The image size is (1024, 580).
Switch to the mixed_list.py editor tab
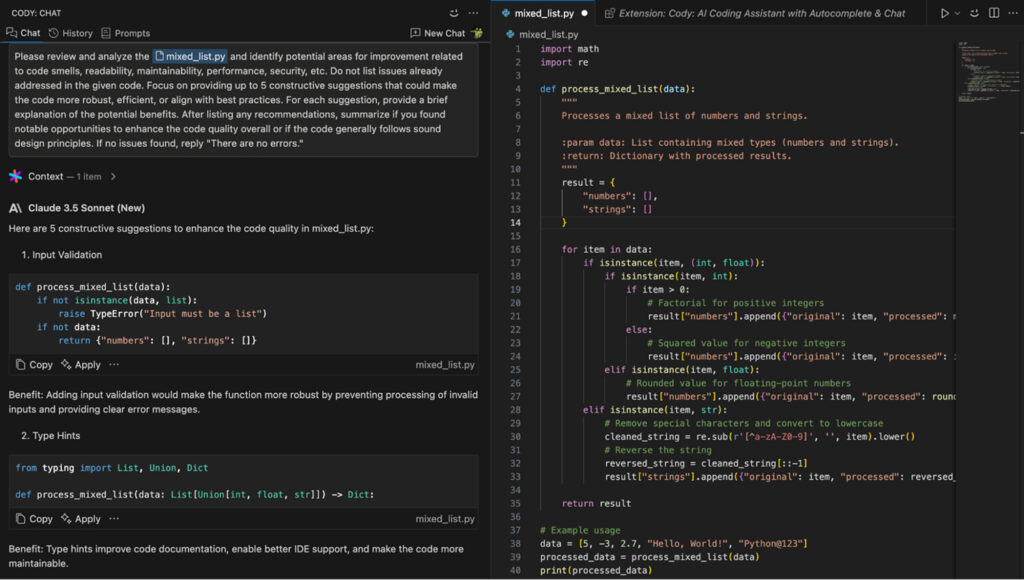click(x=545, y=15)
